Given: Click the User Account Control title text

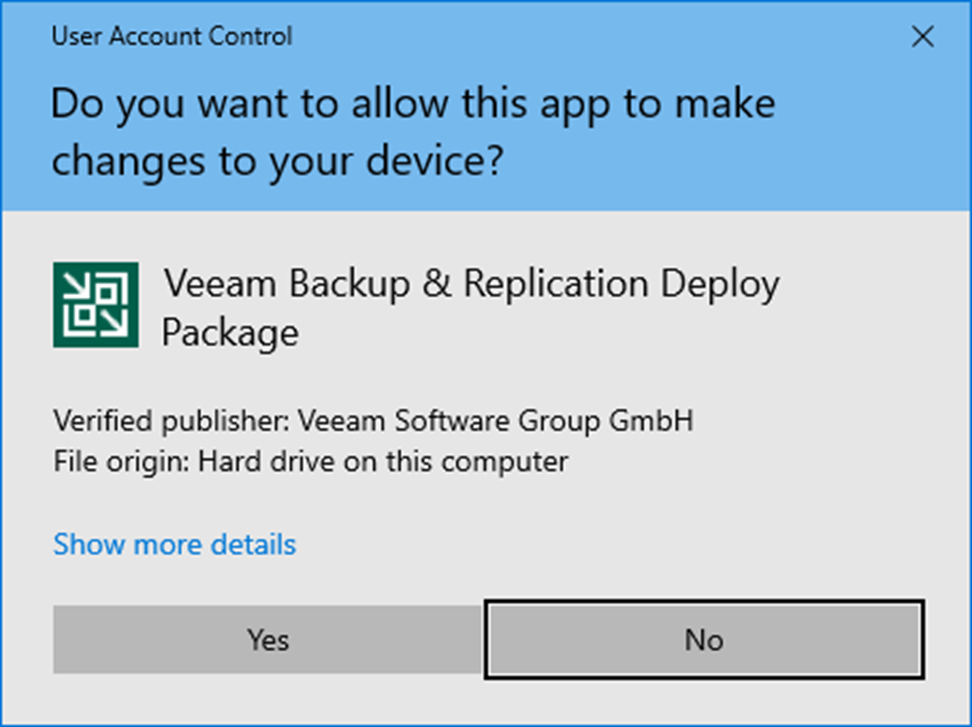Looking at the screenshot, I should click(172, 36).
